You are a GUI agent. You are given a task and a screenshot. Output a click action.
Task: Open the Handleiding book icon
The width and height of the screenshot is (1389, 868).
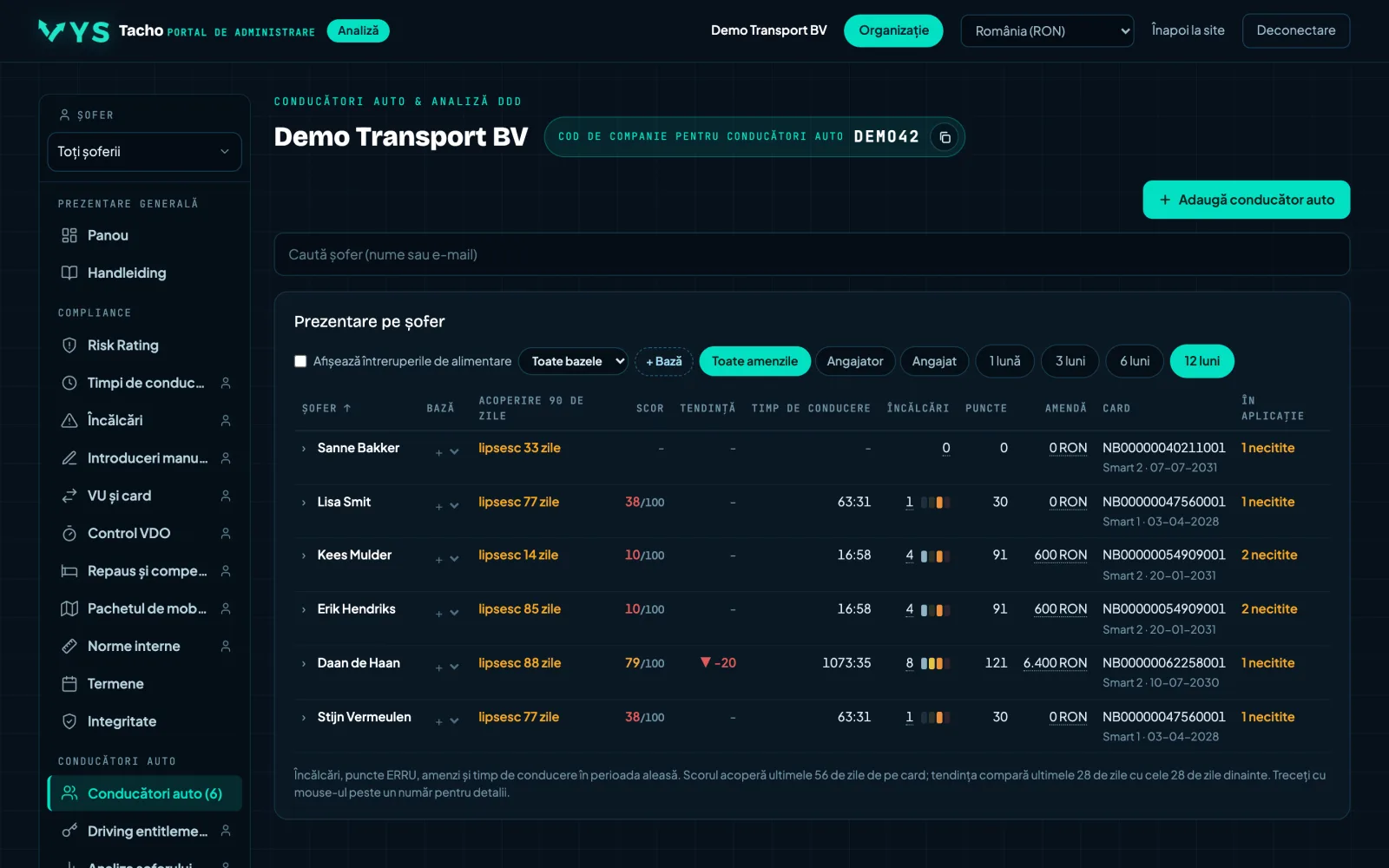[x=69, y=273]
